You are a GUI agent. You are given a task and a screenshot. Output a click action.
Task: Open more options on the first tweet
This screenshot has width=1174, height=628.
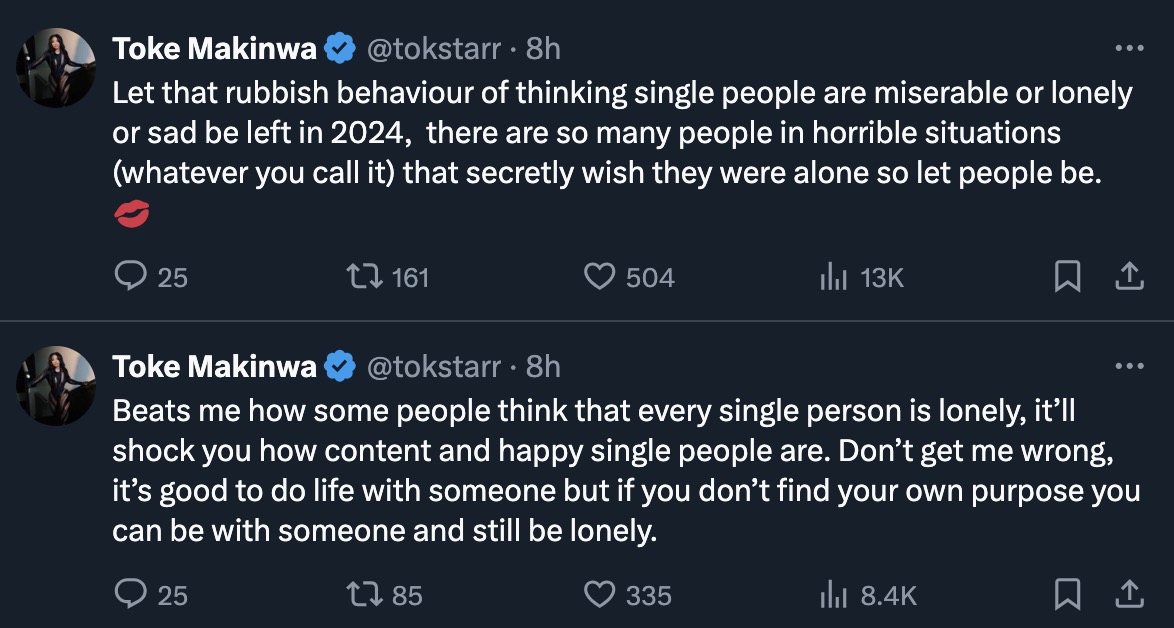point(1128,48)
